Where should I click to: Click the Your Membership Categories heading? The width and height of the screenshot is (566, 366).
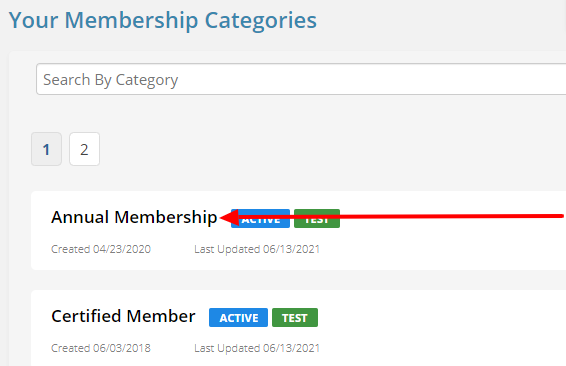[x=163, y=20]
